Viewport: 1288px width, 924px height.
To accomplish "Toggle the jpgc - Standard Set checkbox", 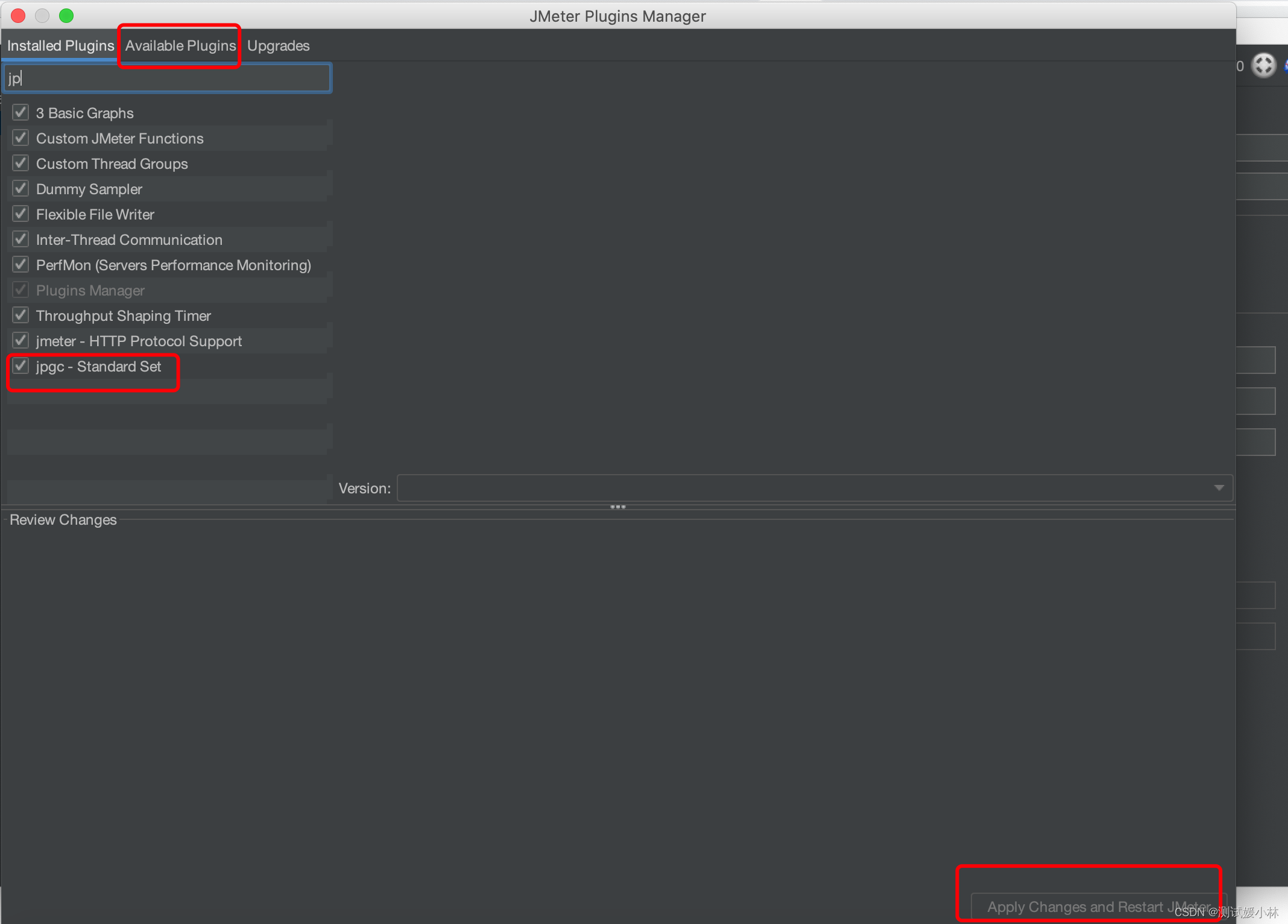I will tap(21, 366).
